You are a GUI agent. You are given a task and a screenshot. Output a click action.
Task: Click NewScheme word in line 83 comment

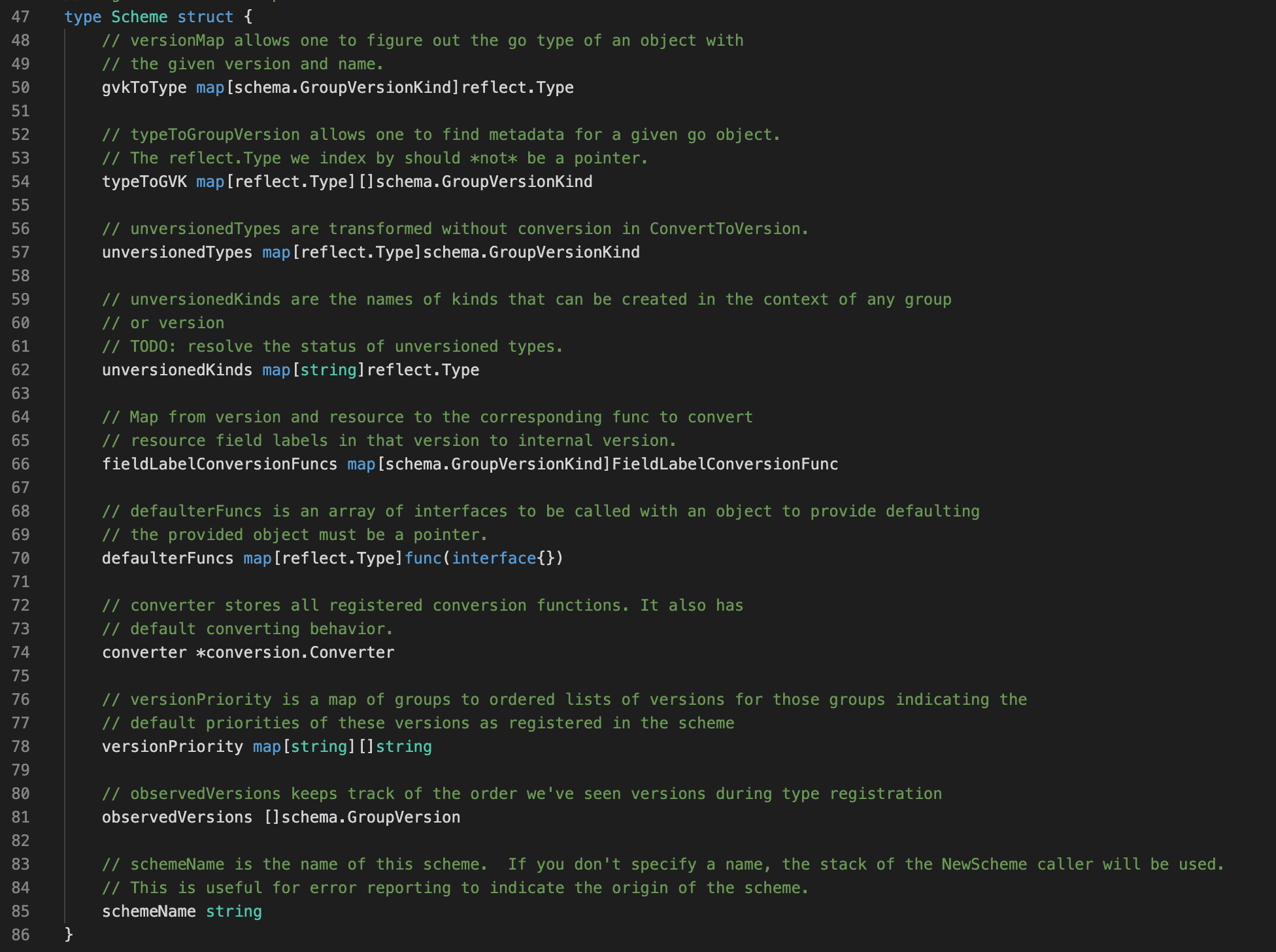pos(984,864)
